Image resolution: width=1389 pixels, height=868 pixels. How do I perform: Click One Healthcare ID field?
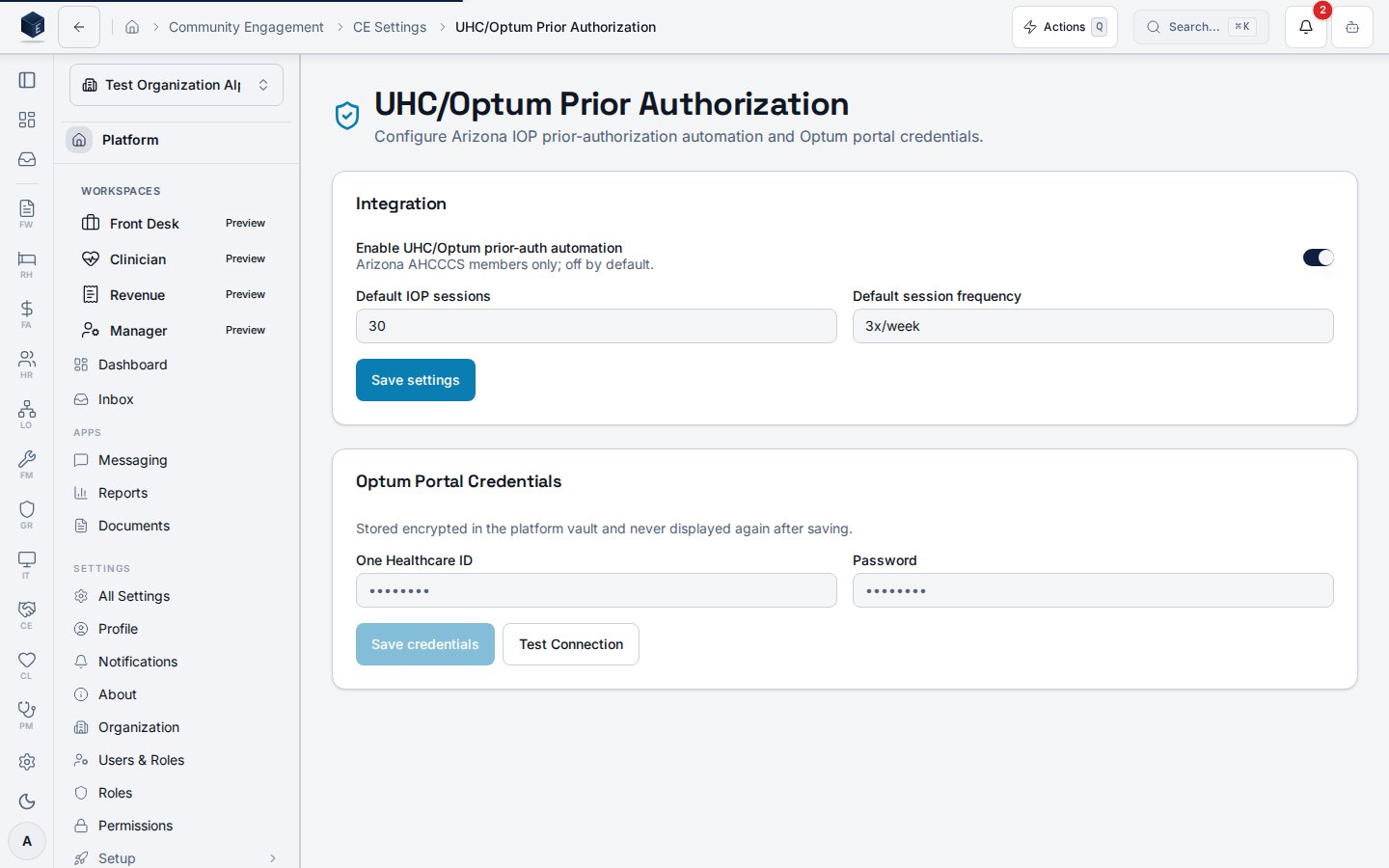click(596, 590)
